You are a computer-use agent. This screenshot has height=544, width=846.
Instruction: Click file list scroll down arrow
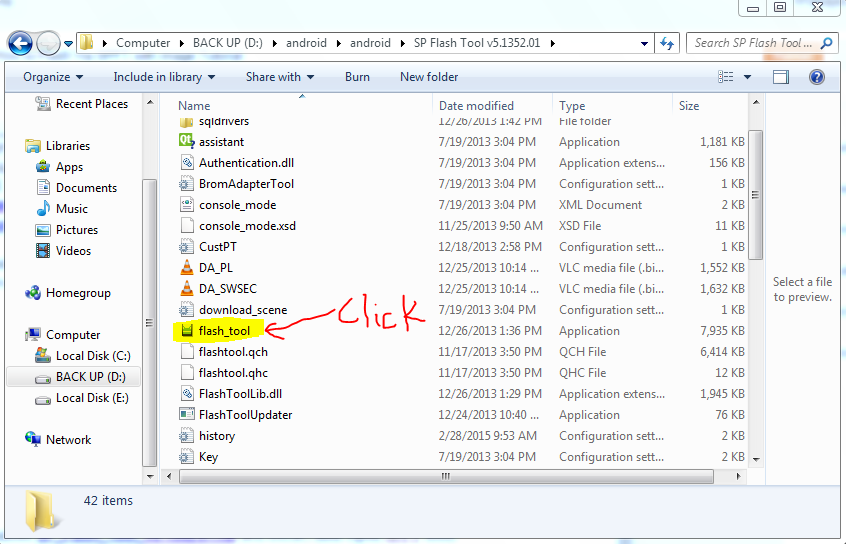(756, 459)
